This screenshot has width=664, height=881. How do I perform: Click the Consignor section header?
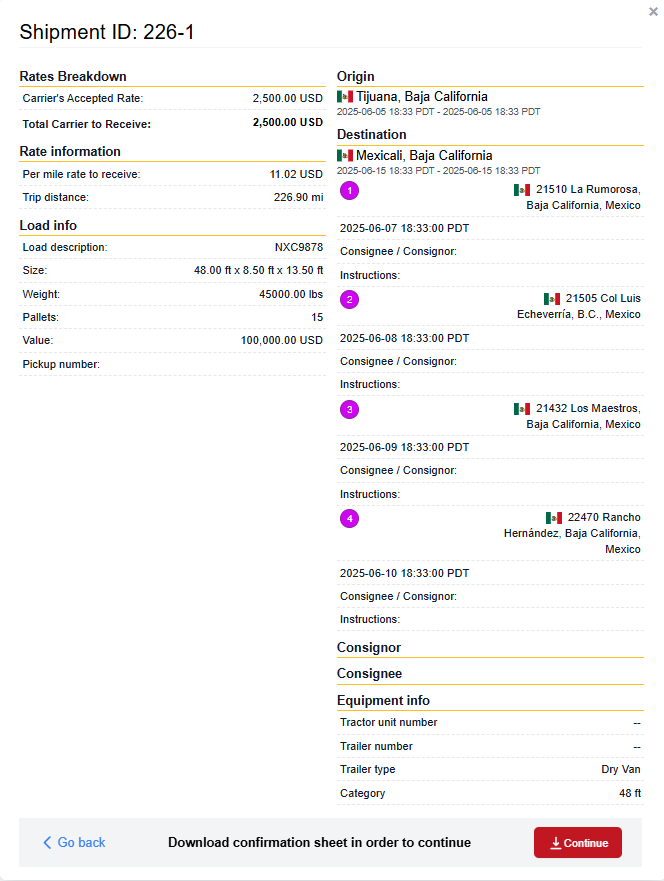369,647
